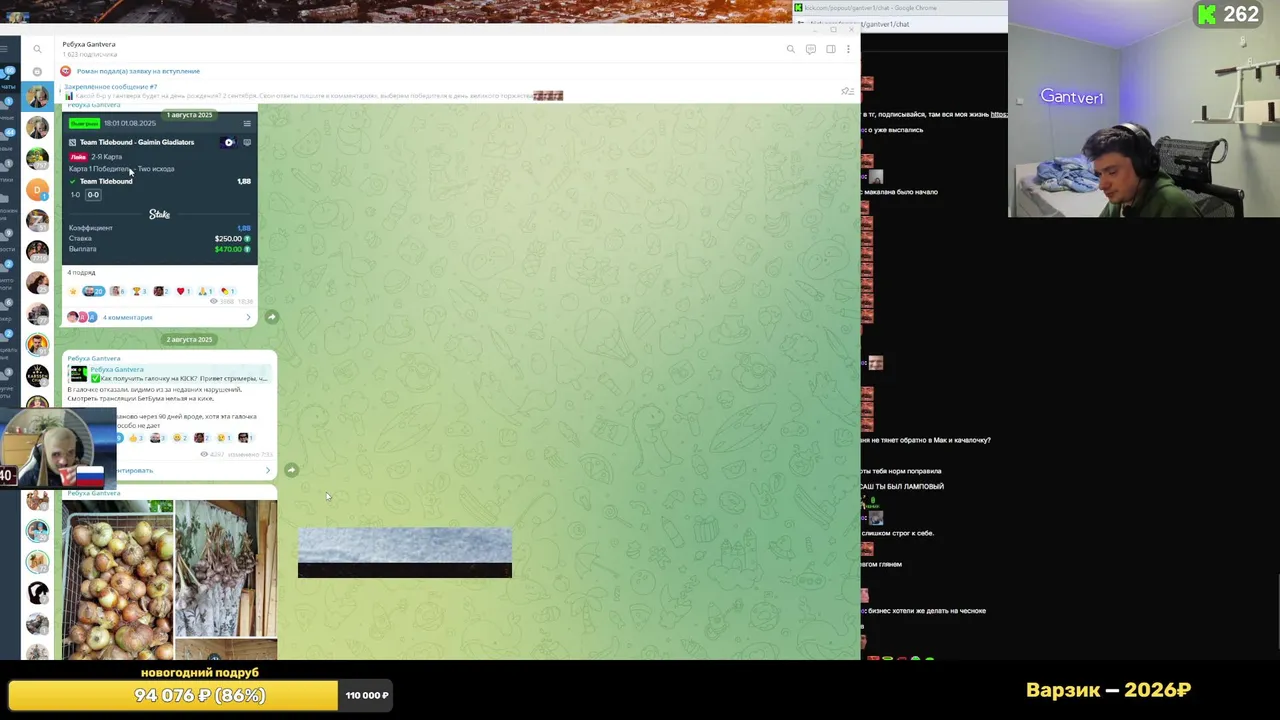The width and height of the screenshot is (1280, 720).
Task: Open the https link in Kick chat message
Action: click(999, 114)
